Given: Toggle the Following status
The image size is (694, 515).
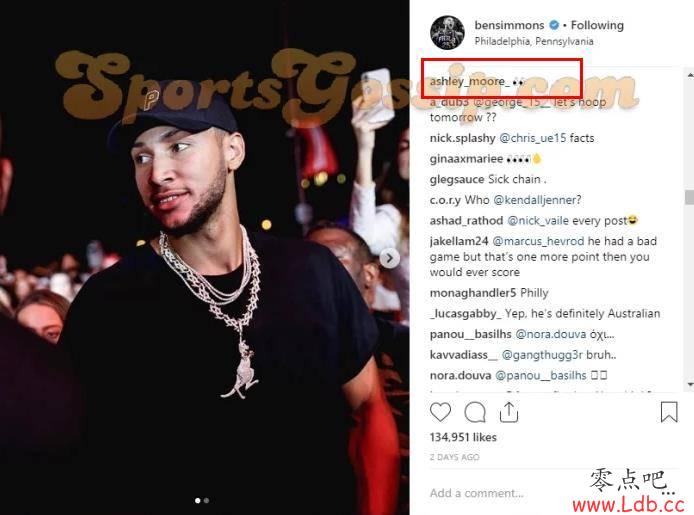Looking at the screenshot, I should pyautogui.click(x=597, y=25).
